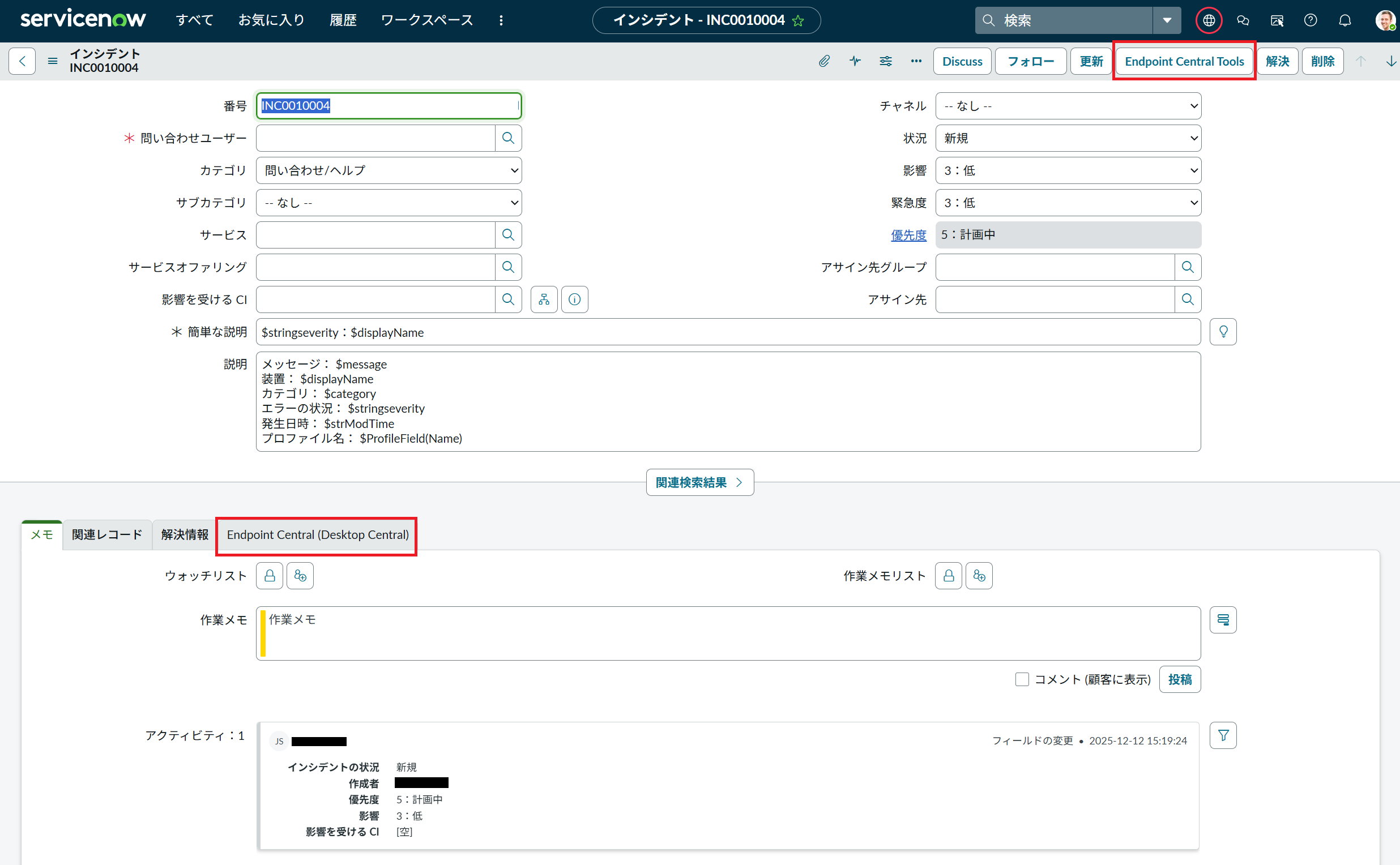Click the Endpoint Central Tools button
Image resolution: width=1400 pixels, height=865 pixels.
(1184, 61)
